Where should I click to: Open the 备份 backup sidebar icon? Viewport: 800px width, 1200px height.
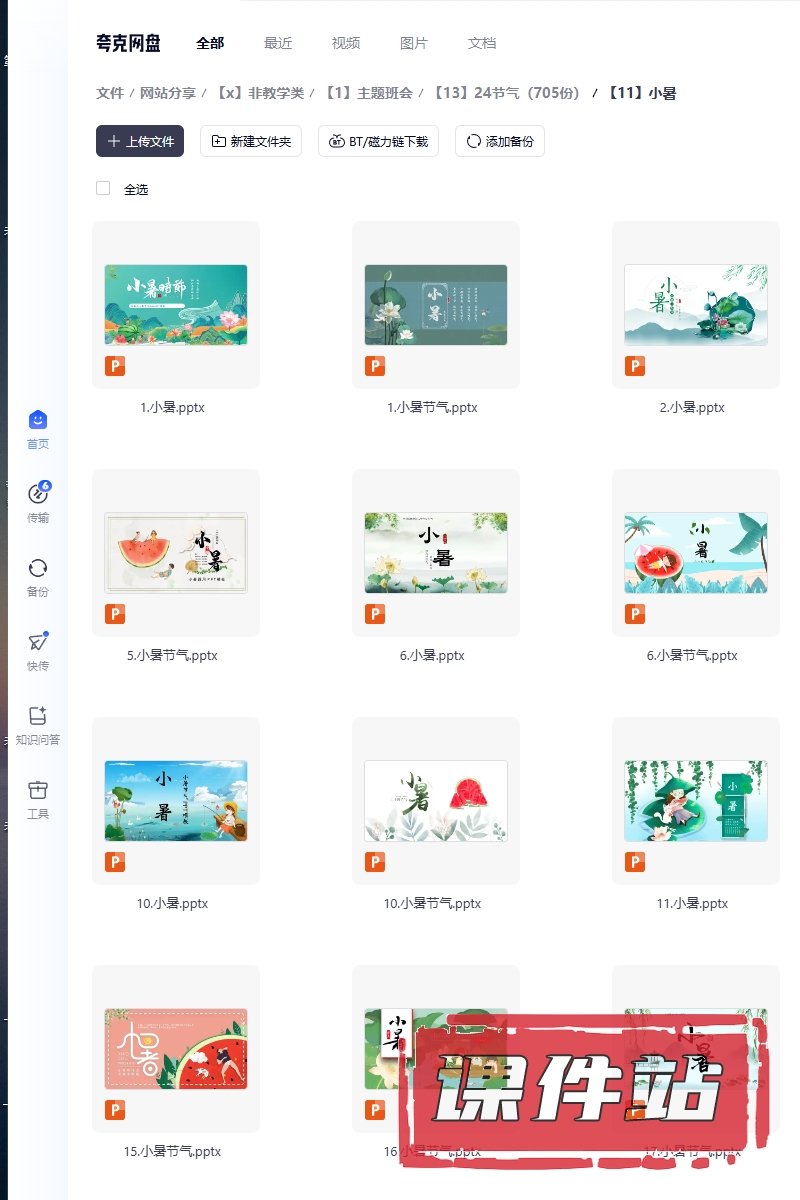pyautogui.click(x=38, y=568)
